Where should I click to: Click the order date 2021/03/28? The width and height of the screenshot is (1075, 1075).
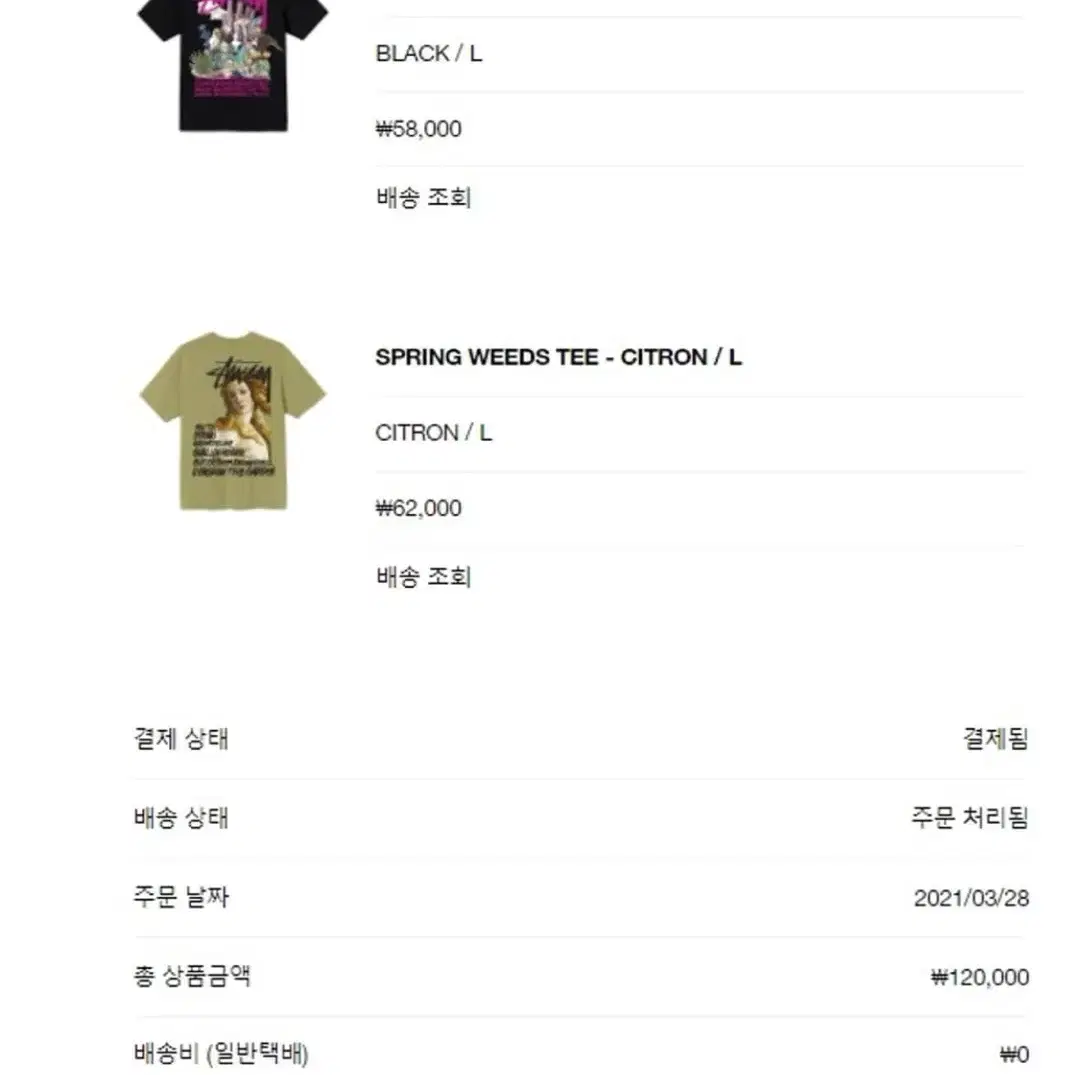[x=971, y=898]
